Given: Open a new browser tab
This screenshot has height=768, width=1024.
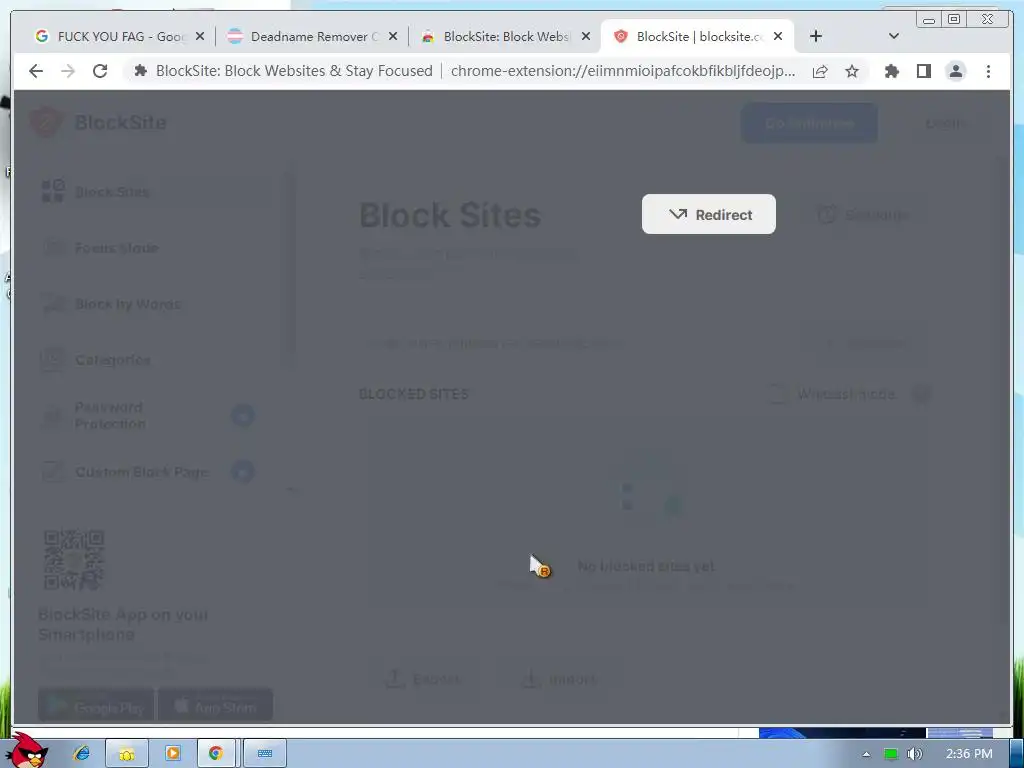Looking at the screenshot, I should 816,37.
